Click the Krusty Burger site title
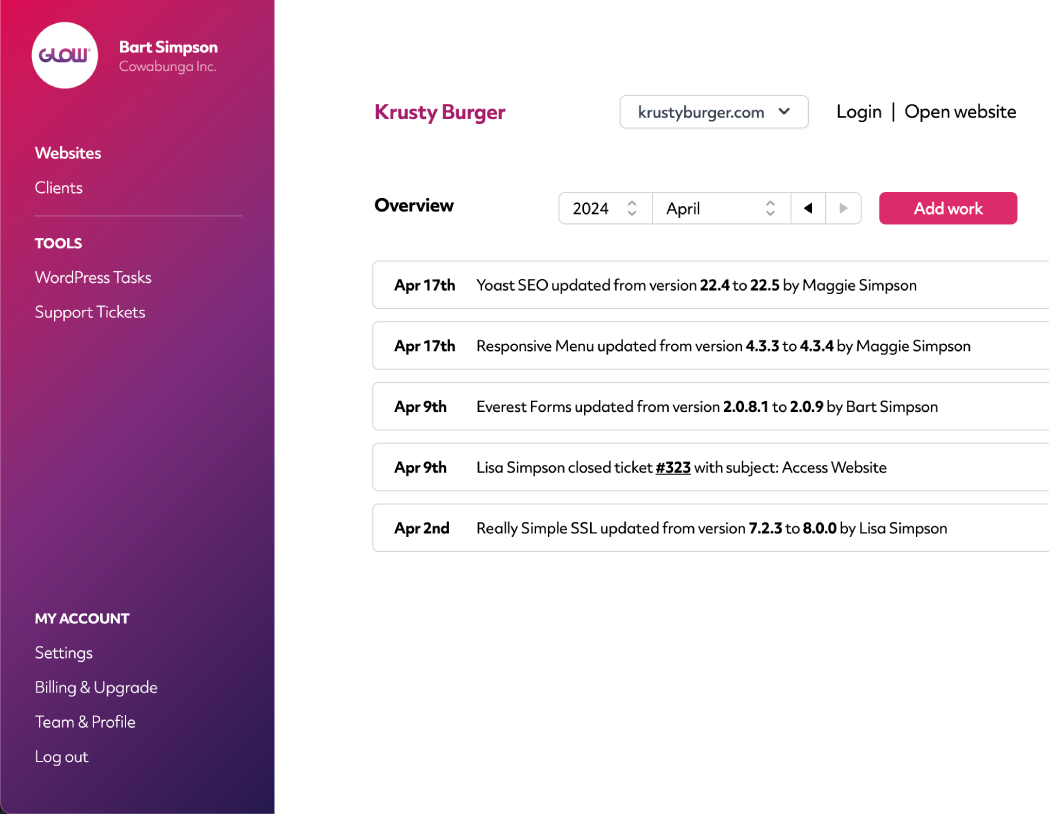Image resolution: width=1049 pixels, height=814 pixels. click(440, 112)
